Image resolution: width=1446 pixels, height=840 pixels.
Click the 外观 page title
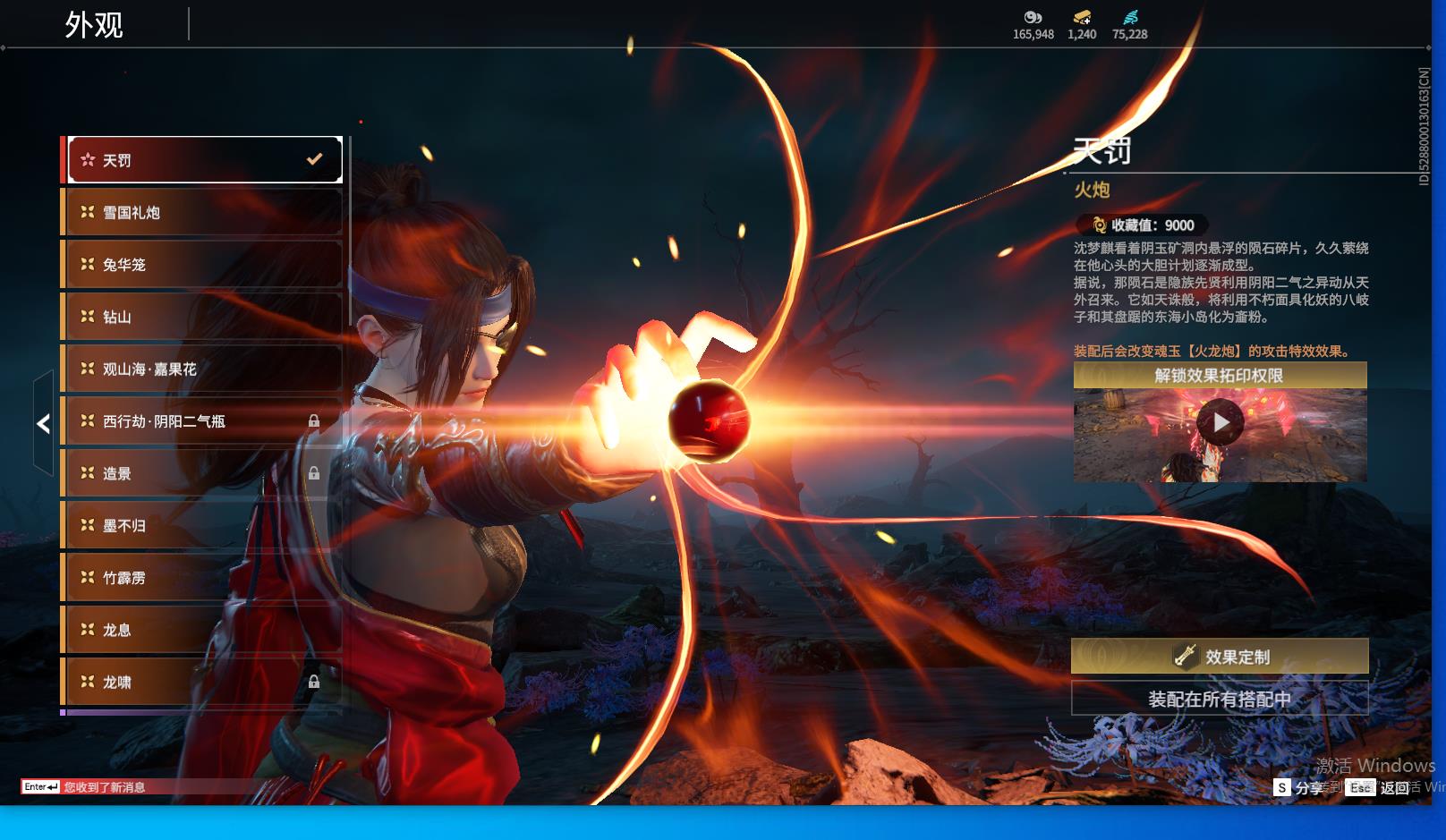click(x=94, y=25)
